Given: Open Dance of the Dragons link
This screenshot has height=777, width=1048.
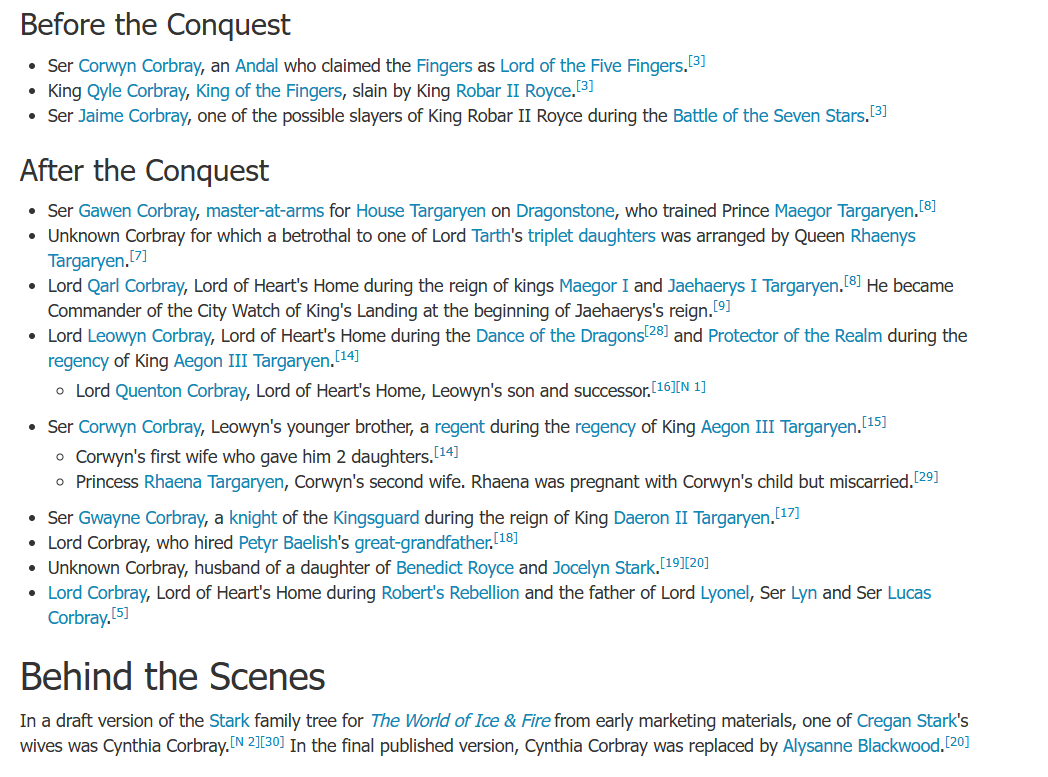Looking at the screenshot, I should pyautogui.click(x=560, y=336).
